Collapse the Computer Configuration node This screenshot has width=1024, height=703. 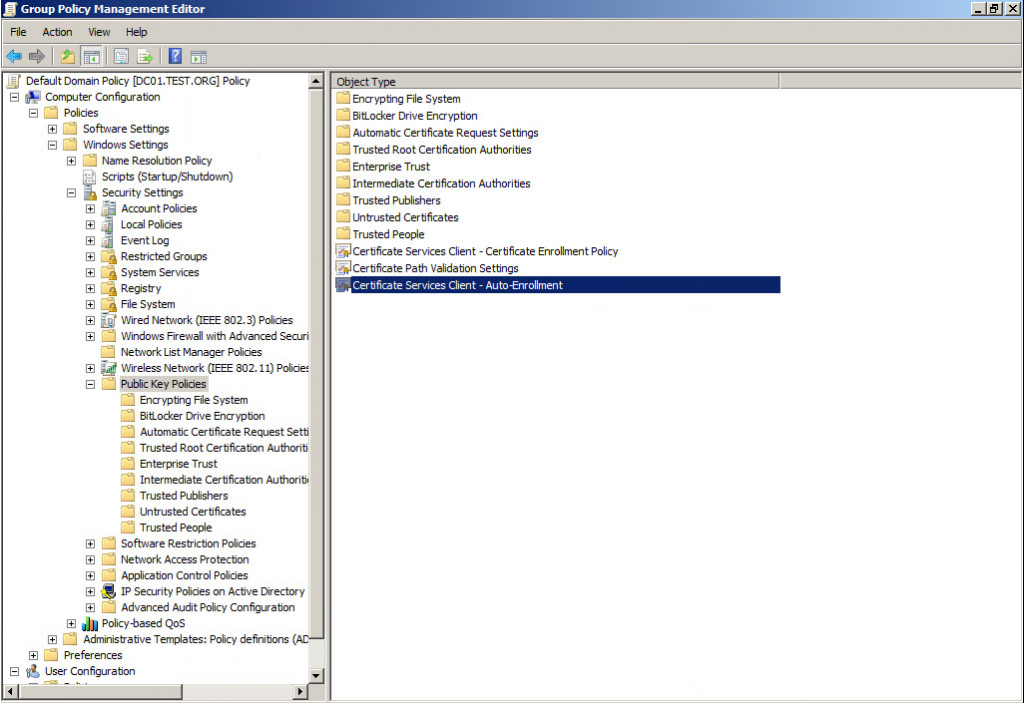(15, 97)
